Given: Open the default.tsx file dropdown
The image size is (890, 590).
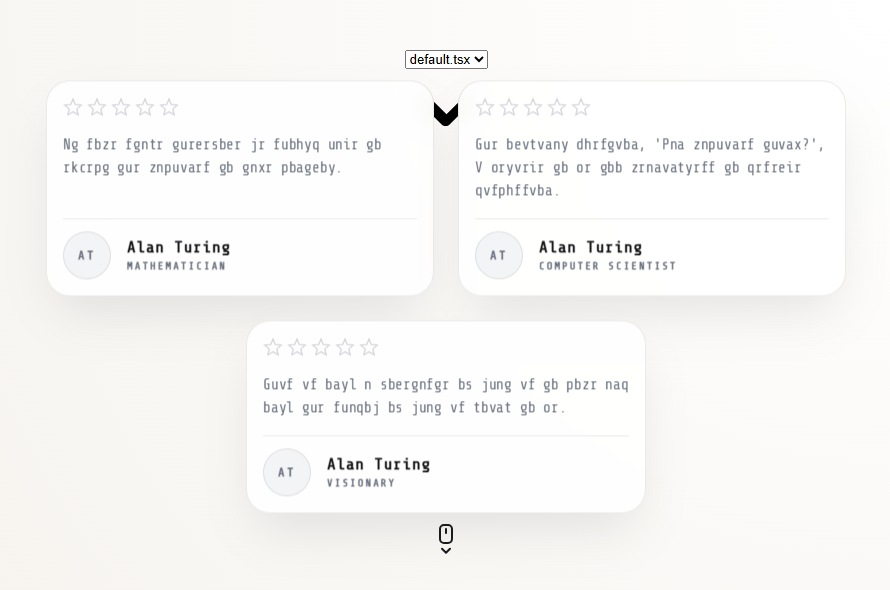Looking at the screenshot, I should pyautogui.click(x=446, y=60).
